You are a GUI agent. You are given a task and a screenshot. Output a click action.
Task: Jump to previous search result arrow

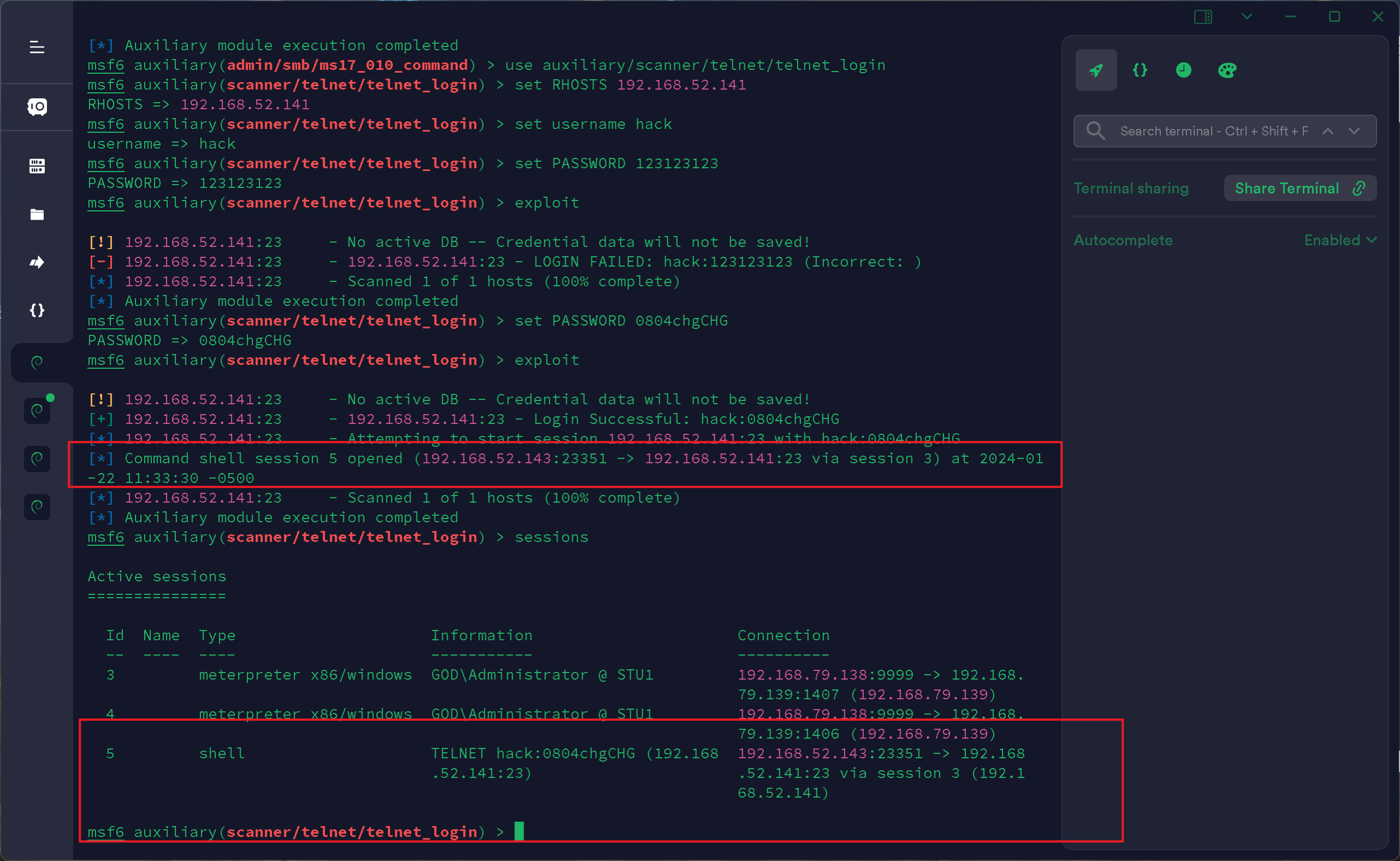coord(1328,131)
